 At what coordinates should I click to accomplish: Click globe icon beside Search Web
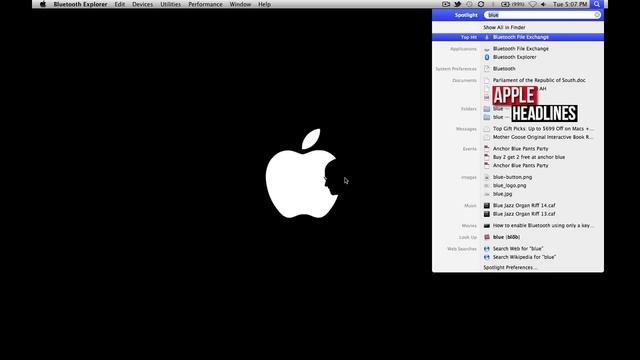click(487, 249)
